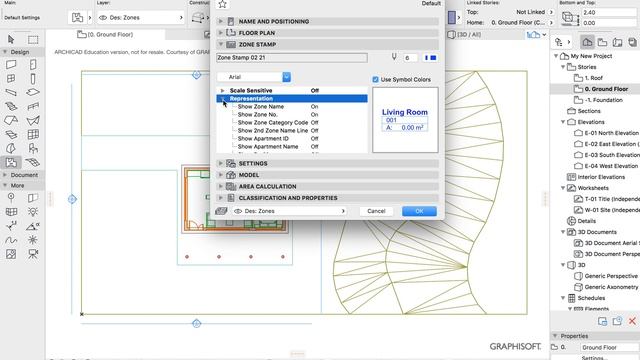
Task: Expand the FLOOR PLAN panel
Action: click(327, 33)
